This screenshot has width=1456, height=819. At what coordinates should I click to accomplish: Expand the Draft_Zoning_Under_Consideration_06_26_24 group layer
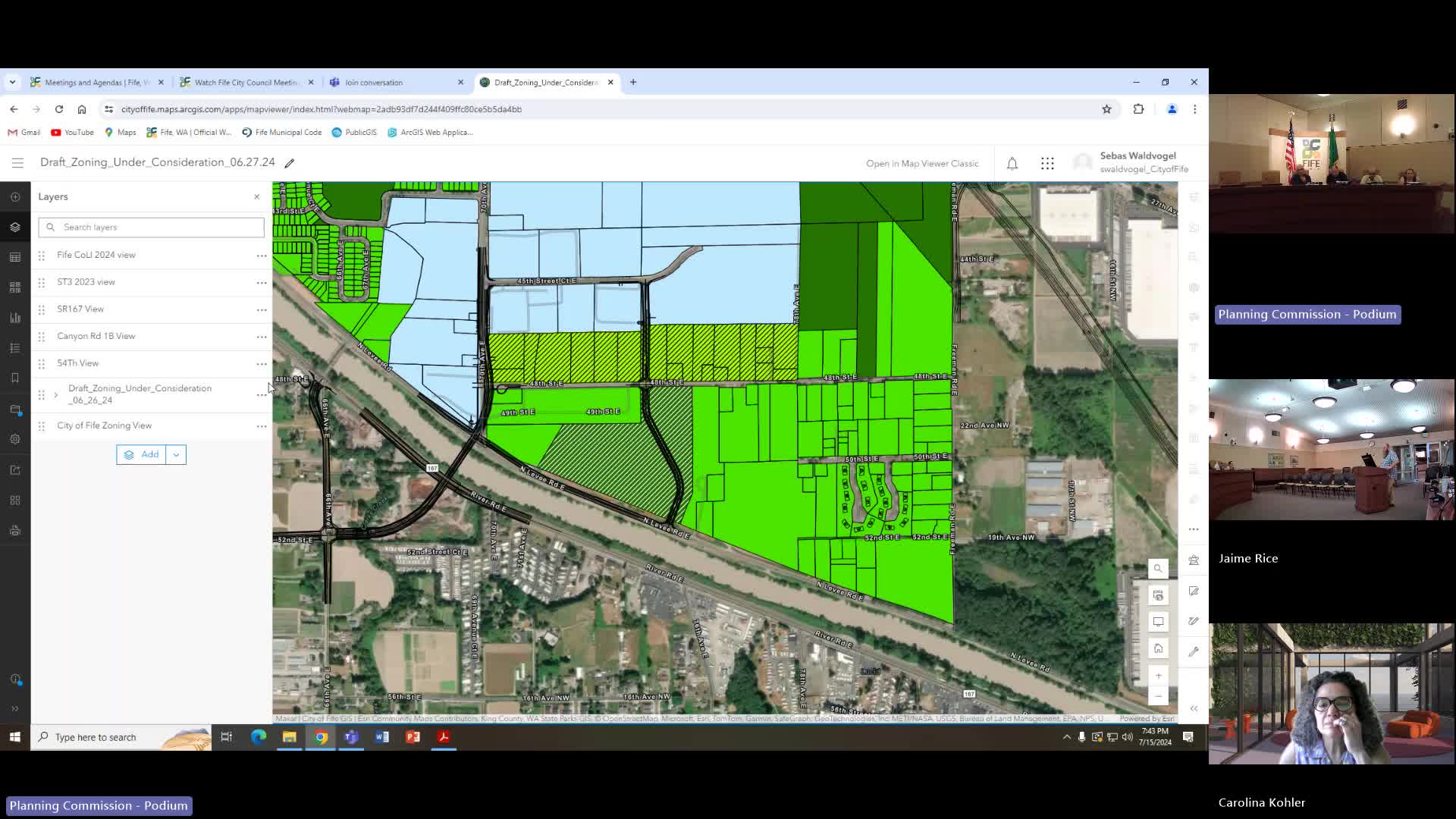click(56, 394)
